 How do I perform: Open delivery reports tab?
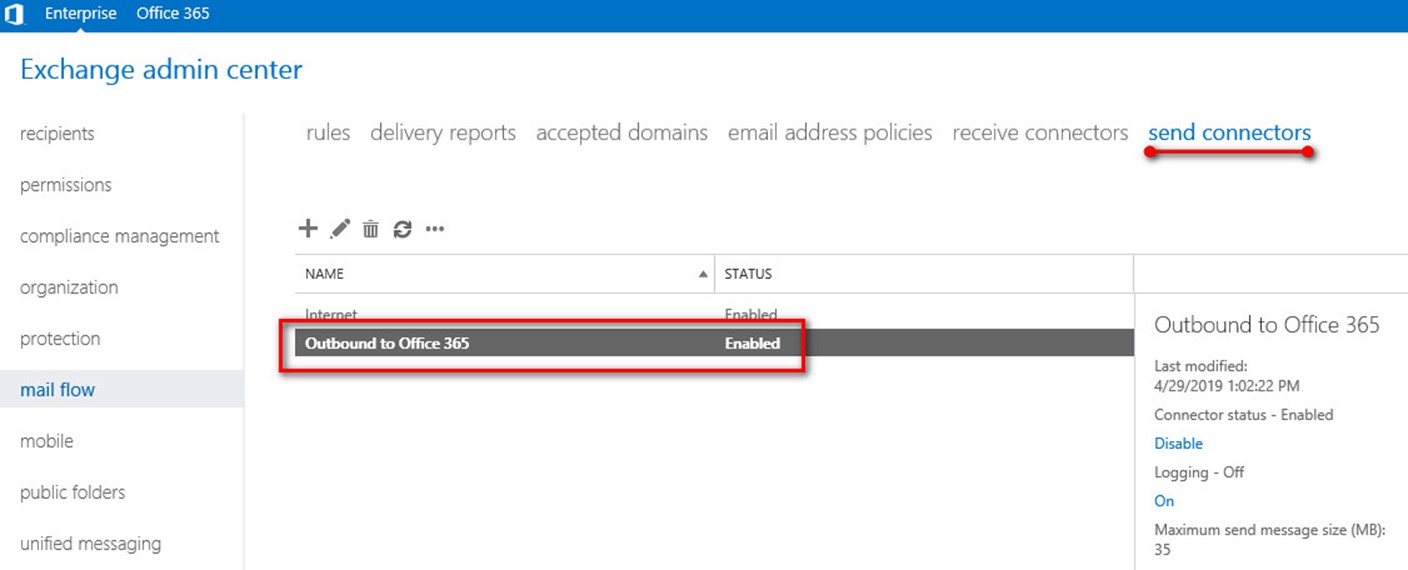tap(443, 133)
